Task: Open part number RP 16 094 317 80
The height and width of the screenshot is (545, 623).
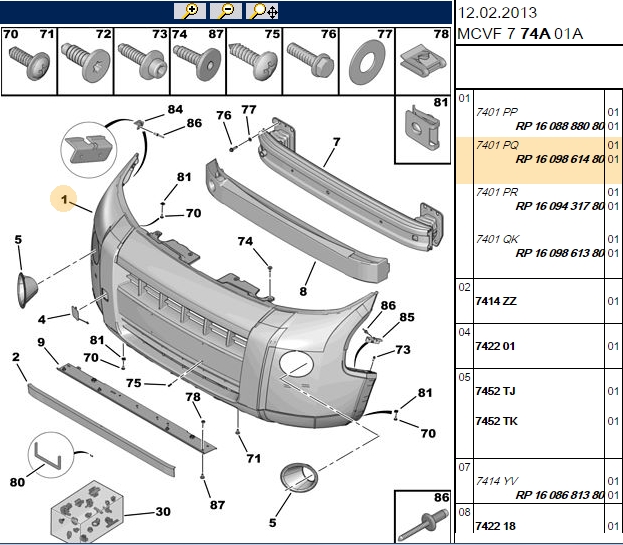Action: pyautogui.click(x=559, y=206)
